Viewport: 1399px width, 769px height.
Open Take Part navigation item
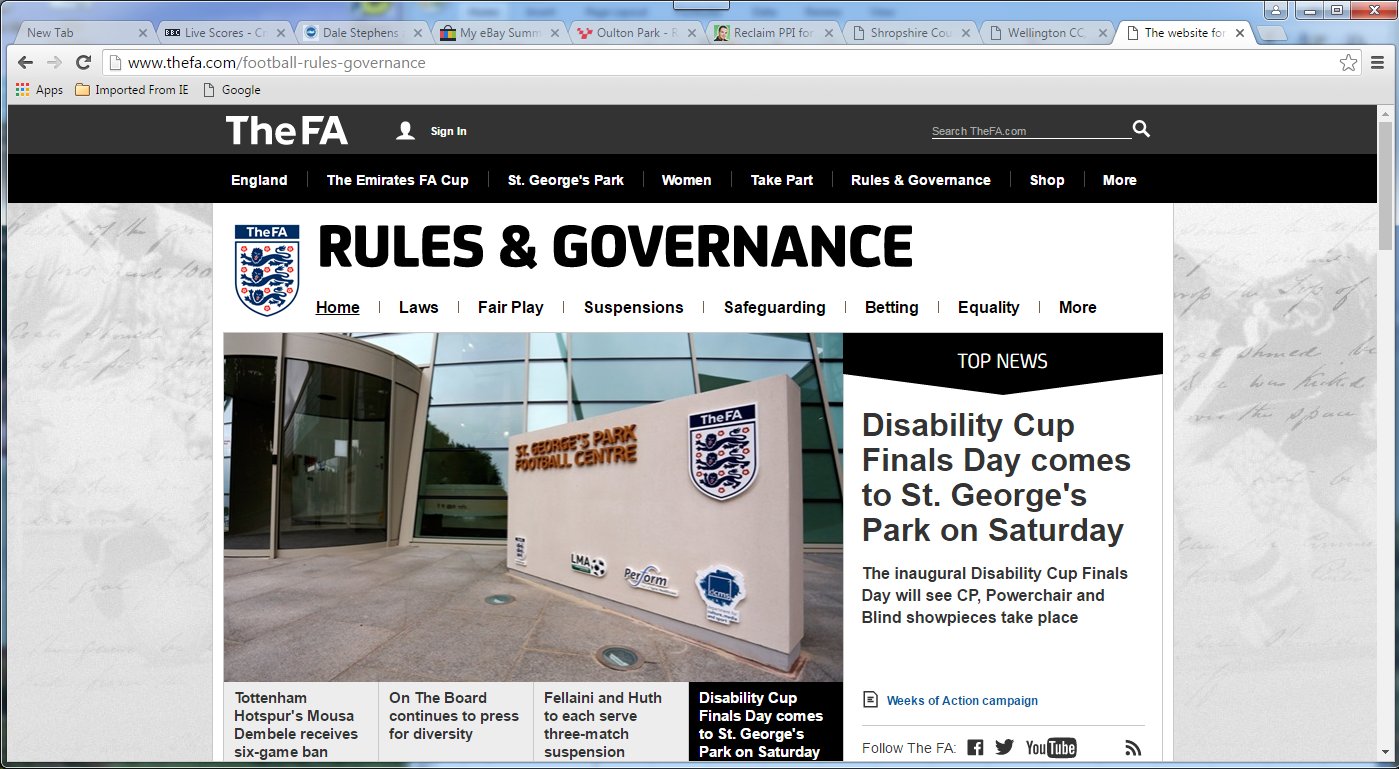point(782,180)
